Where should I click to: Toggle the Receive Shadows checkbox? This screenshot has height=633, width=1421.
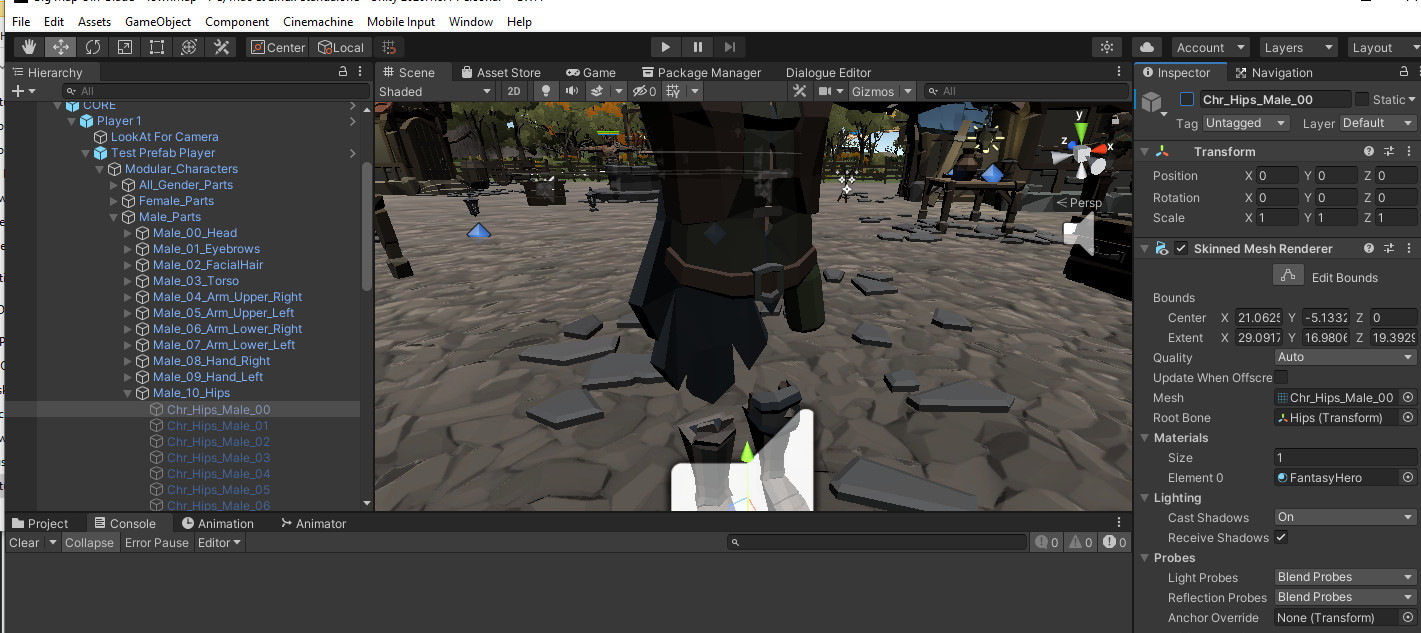(1281, 538)
